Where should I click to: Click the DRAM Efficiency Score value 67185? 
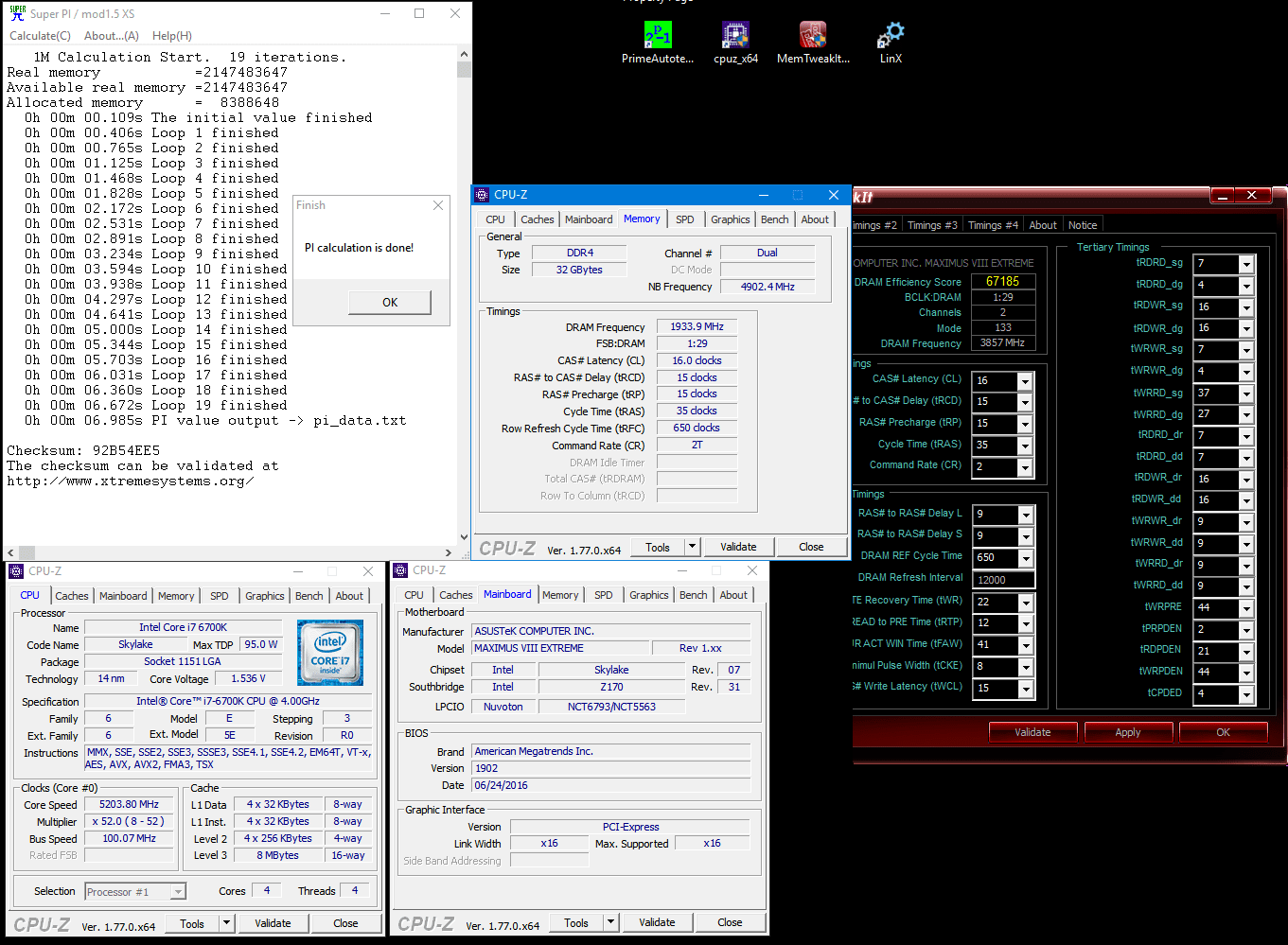pyautogui.click(x=1003, y=282)
